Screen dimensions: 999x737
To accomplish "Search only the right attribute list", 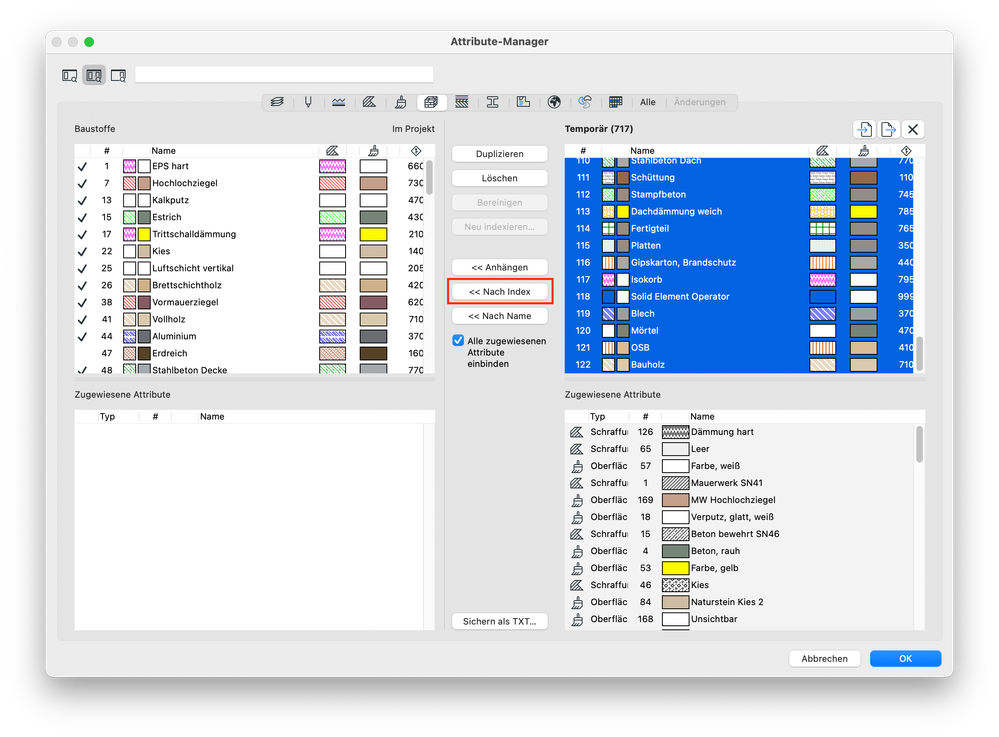I will pyautogui.click(x=119, y=76).
